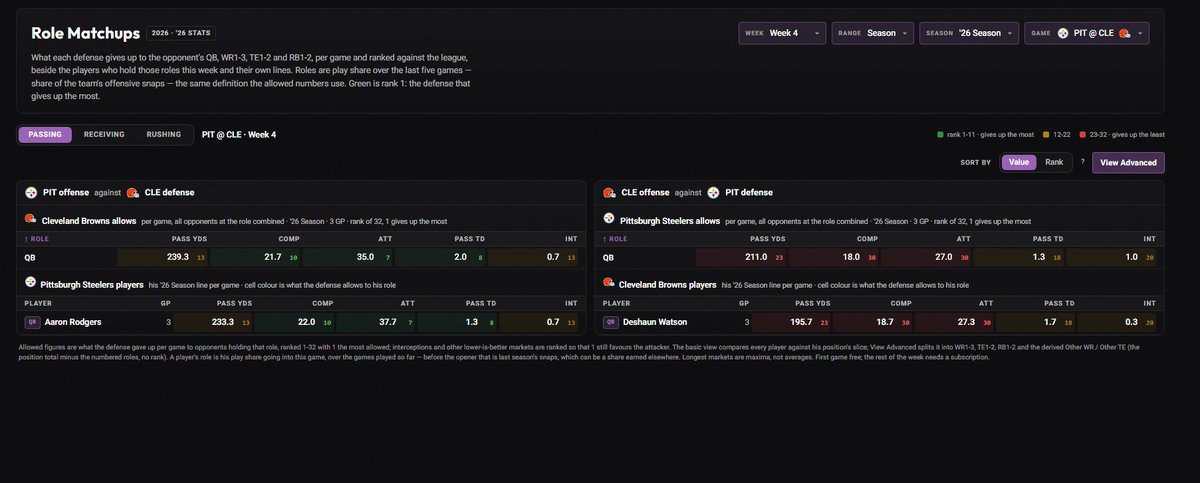The width and height of the screenshot is (1200, 483).
Task: Click the 239.3 pass yards cell
Action: (x=163, y=257)
